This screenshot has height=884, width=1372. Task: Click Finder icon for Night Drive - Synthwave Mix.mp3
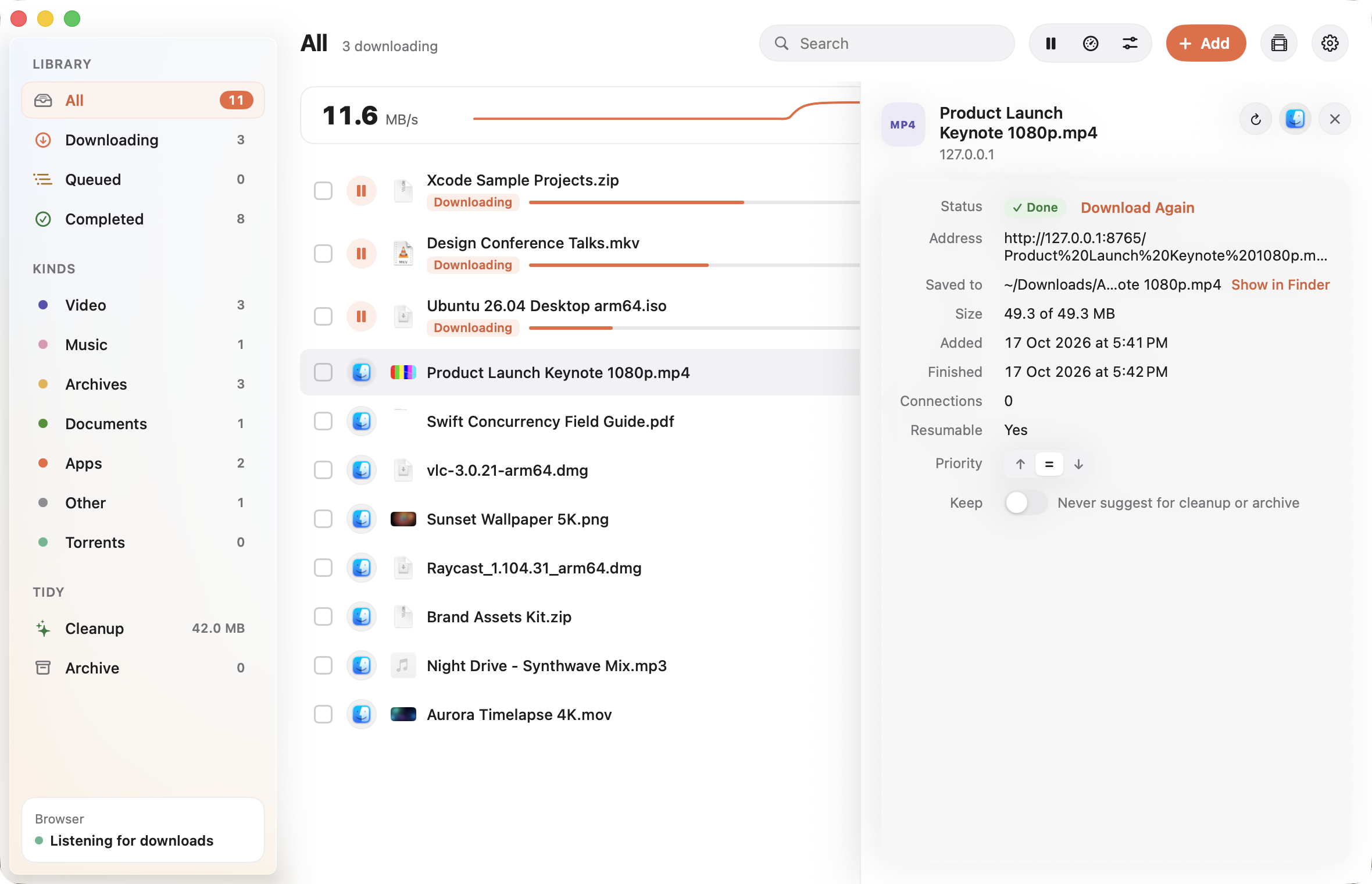[361, 665]
